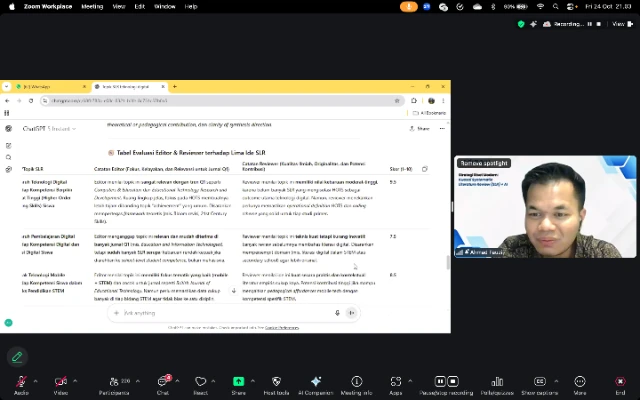
Task: Open Host tools shield icon
Action: click(276, 381)
